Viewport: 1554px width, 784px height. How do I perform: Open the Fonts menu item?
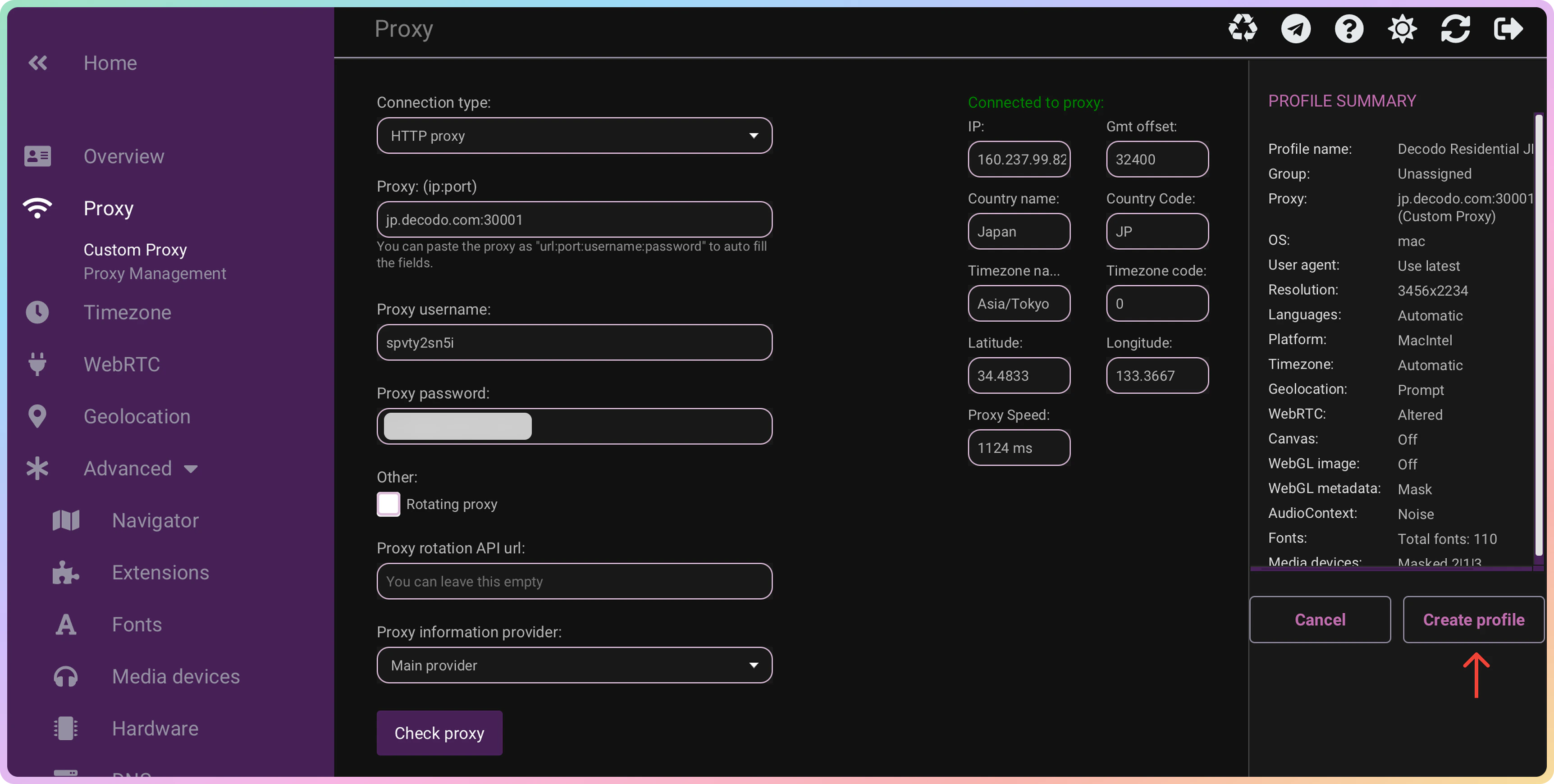(x=137, y=624)
